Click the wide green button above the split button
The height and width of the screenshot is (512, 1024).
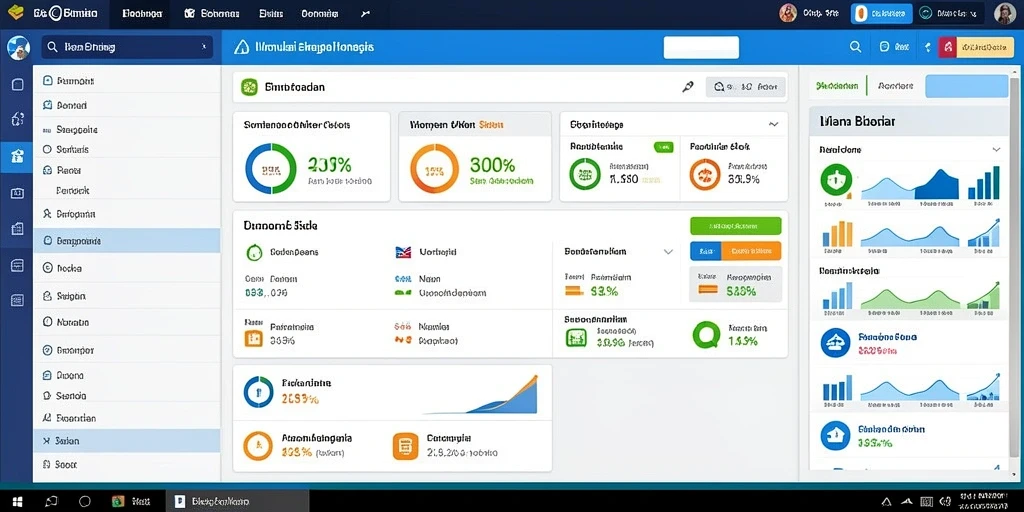(735, 226)
